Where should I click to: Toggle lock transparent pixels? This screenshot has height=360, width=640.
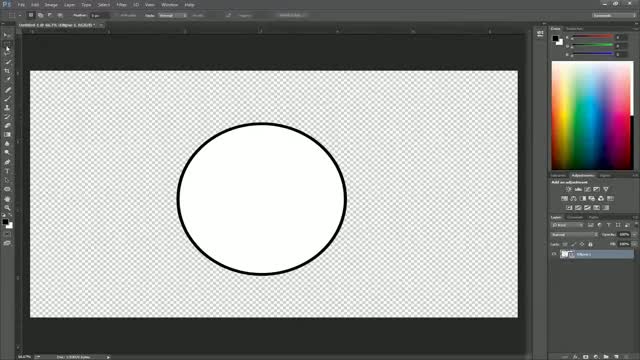point(565,244)
